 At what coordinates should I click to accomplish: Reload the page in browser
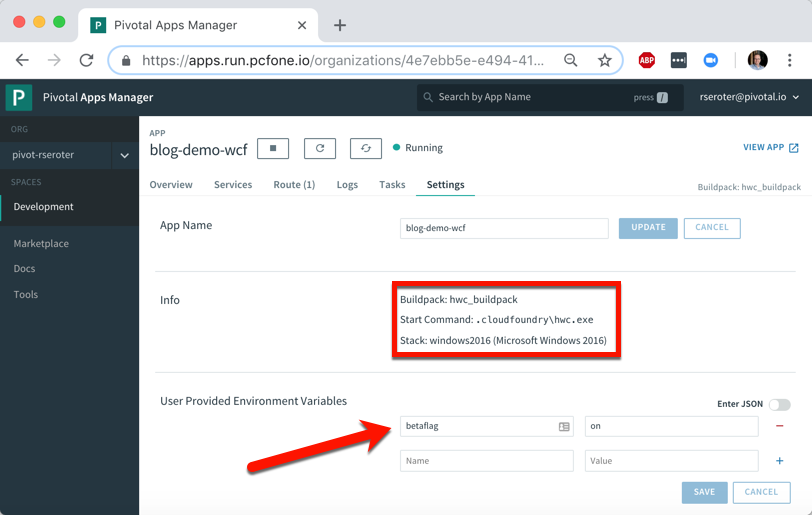[x=86, y=60]
